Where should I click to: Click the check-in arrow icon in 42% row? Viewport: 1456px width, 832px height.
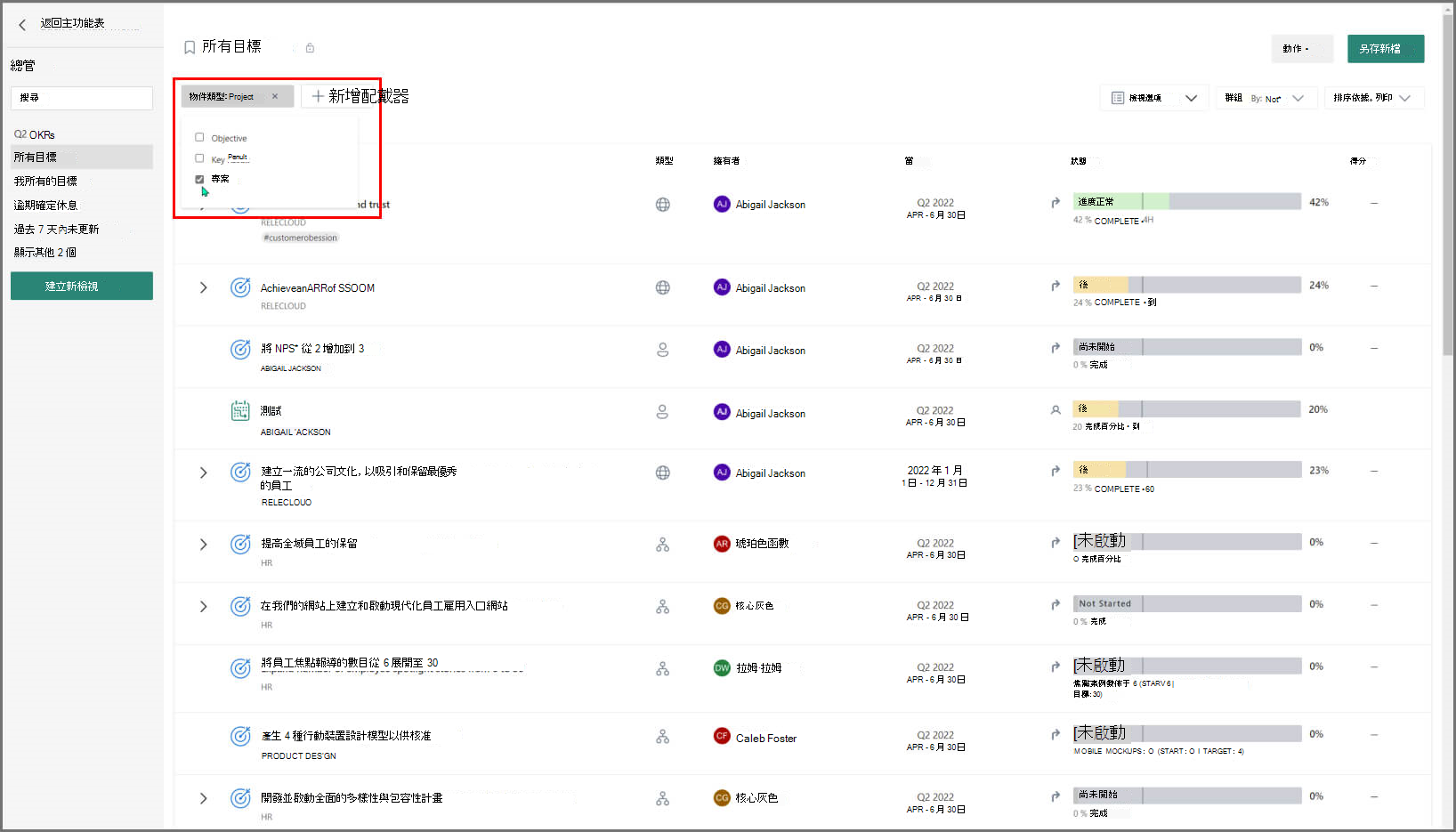(x=1056, y=203)
